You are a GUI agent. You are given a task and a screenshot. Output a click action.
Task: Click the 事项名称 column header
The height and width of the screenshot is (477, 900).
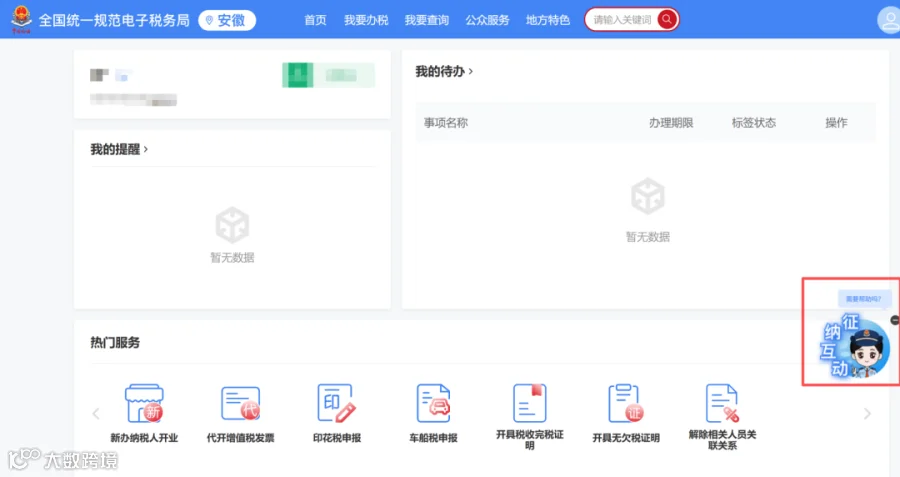446,122
